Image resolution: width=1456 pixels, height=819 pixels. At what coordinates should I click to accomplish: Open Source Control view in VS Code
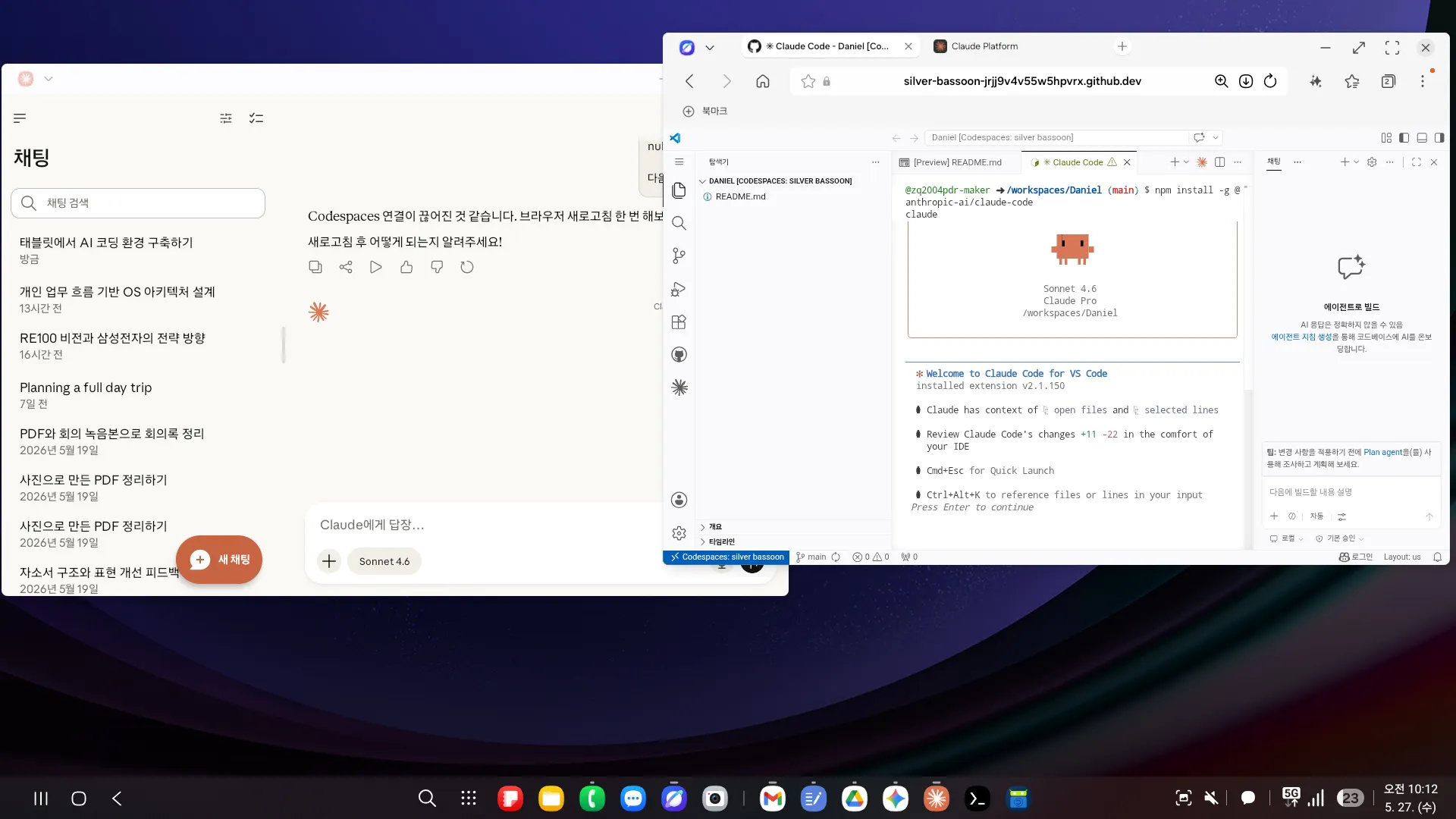[679, 256]
